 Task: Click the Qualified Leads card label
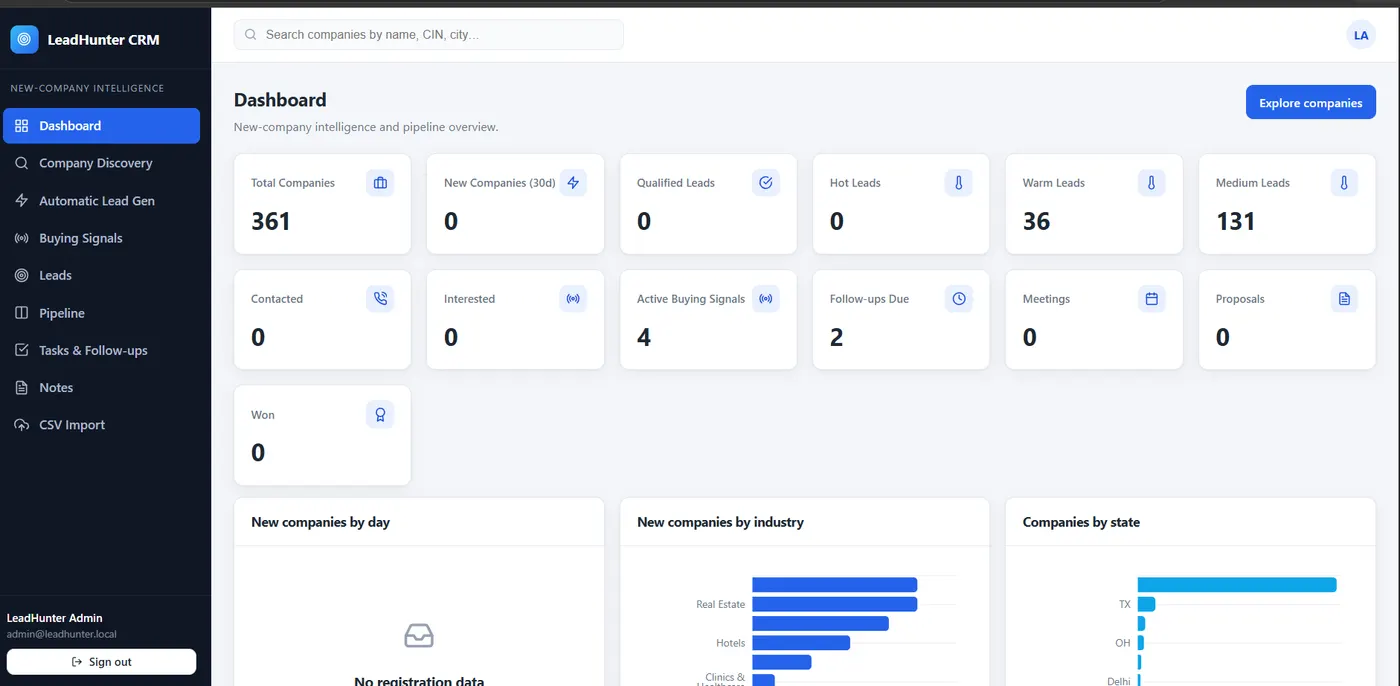tap(676, 183)
